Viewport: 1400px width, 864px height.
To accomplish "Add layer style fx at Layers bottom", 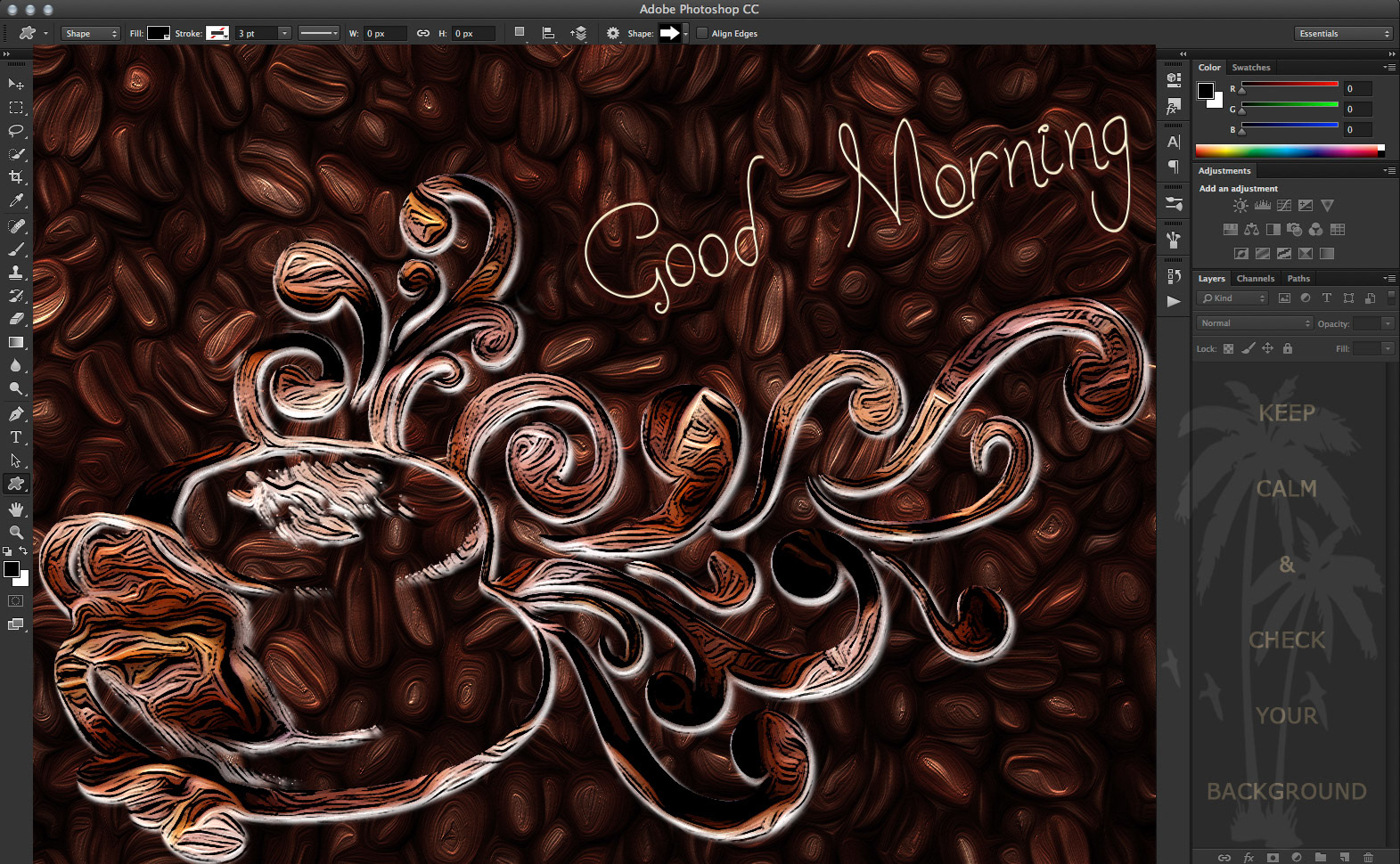I will pos(1249,858).
